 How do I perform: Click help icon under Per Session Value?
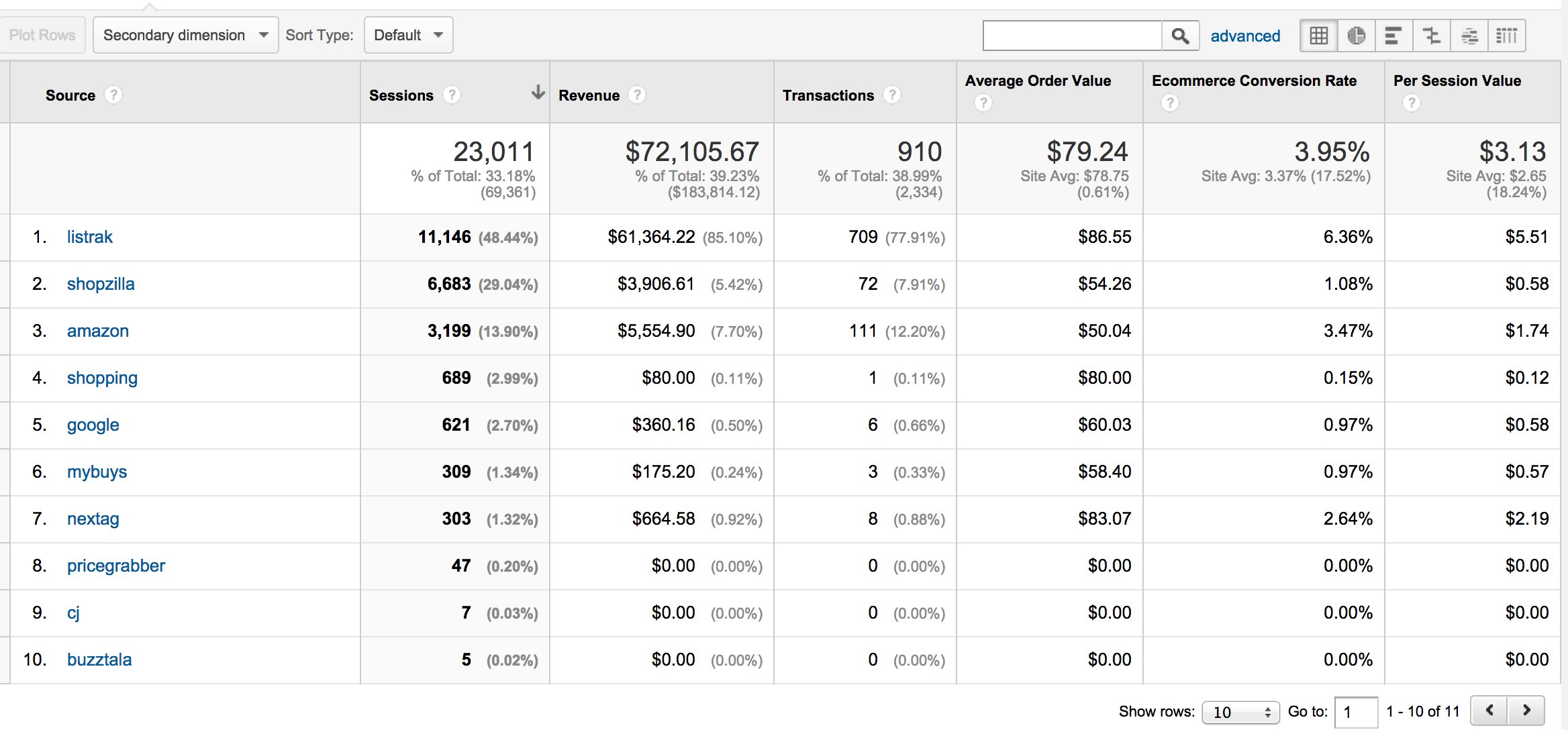pyautogui.click(x=1411, y=103)
